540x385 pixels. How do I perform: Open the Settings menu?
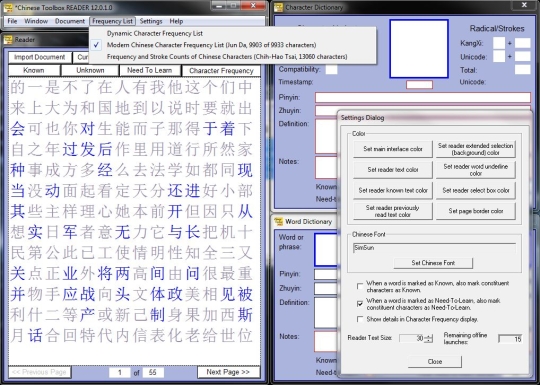tap(151, 21)
